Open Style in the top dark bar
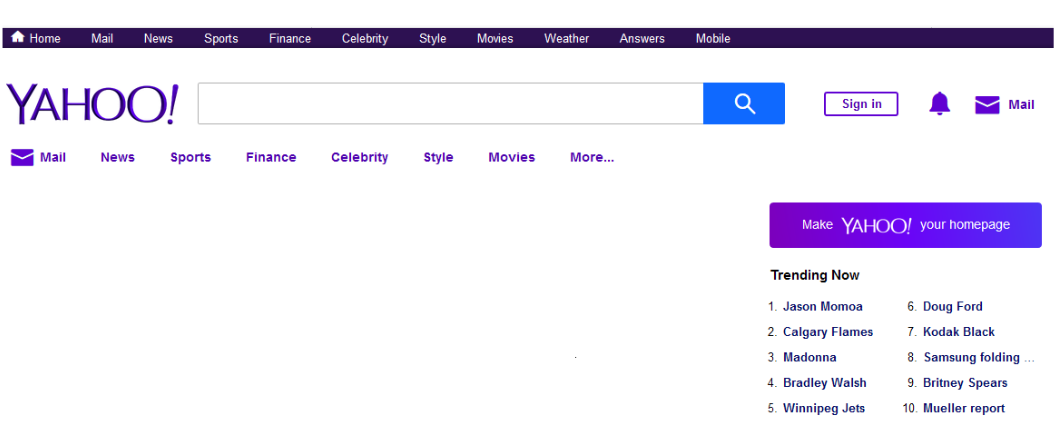The image size is (1058, 424). click(433, 38)
